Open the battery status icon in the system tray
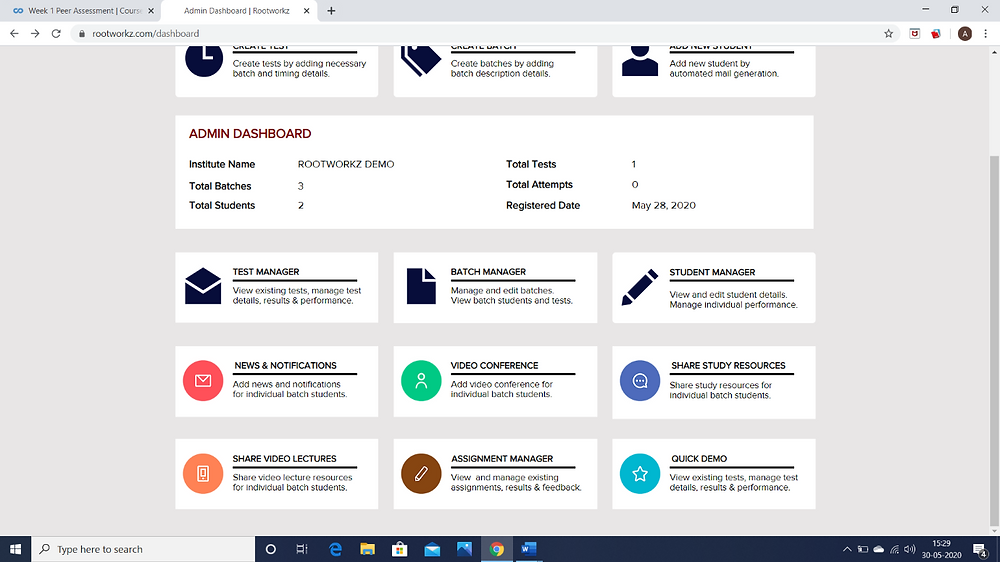This screenshot has width=1000, height=562. 862,549
